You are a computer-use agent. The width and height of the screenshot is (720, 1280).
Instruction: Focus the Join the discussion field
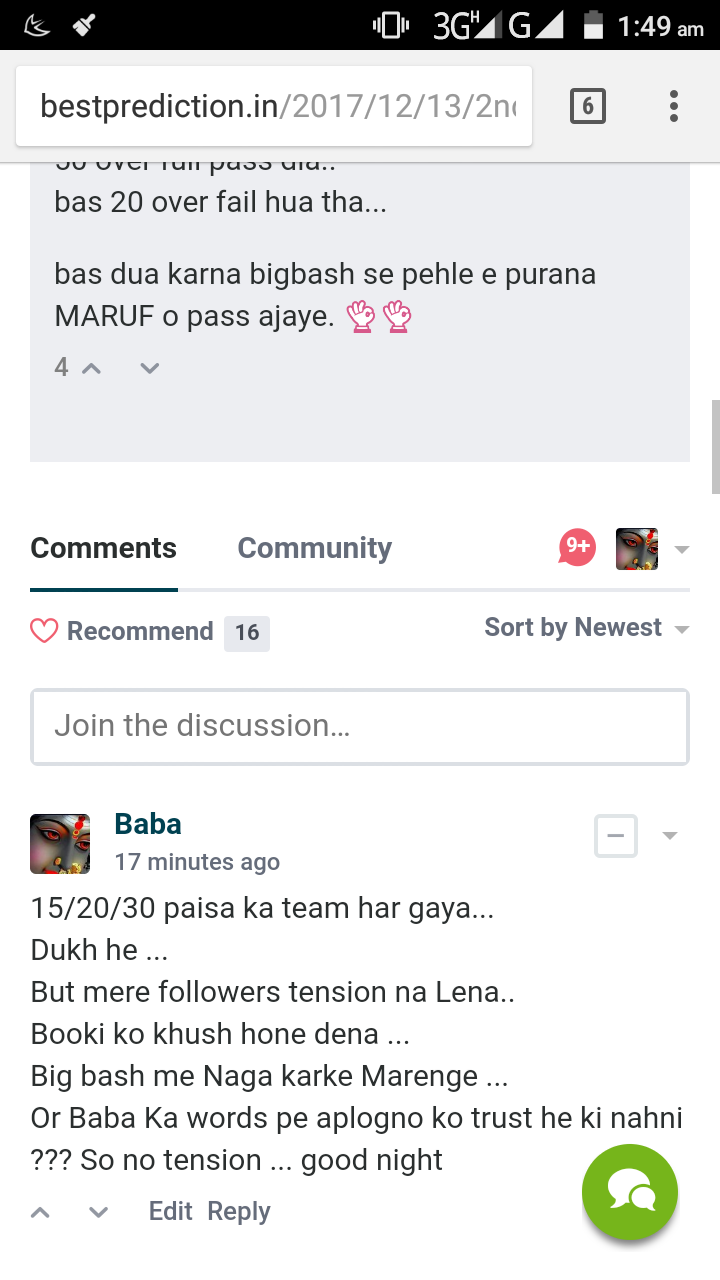(x=360, y=727)
